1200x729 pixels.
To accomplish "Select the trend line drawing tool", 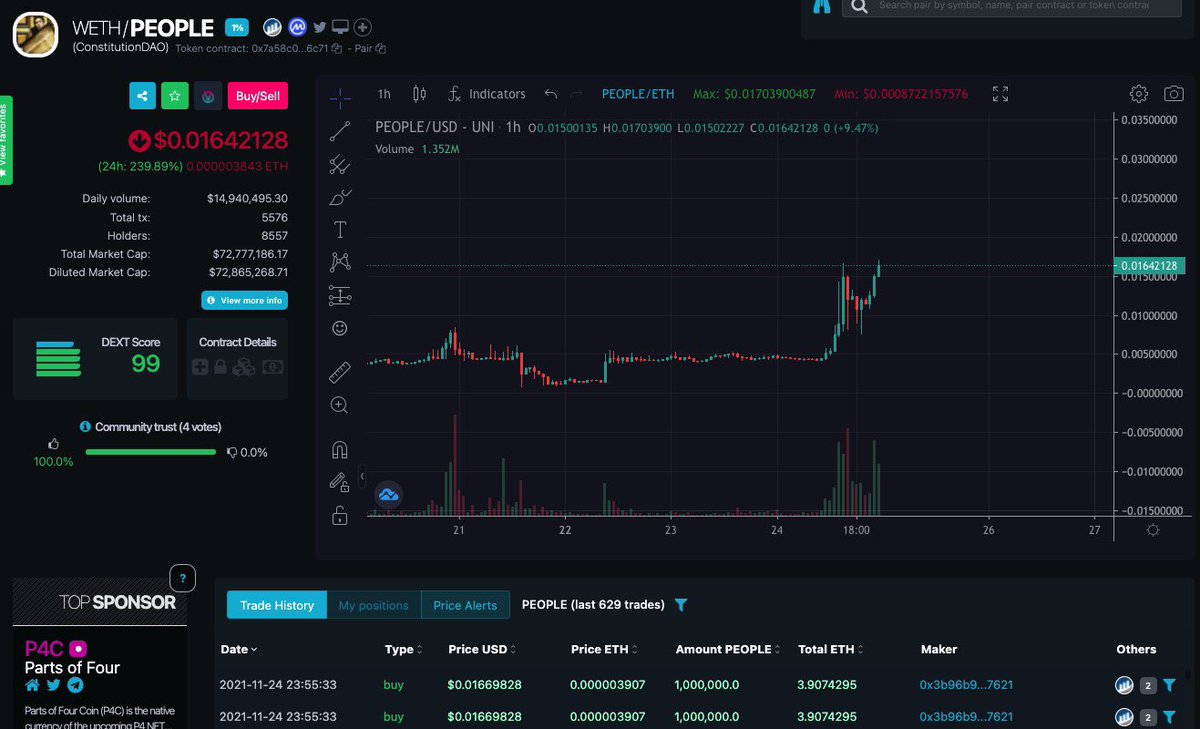I will tap(340, 130).
